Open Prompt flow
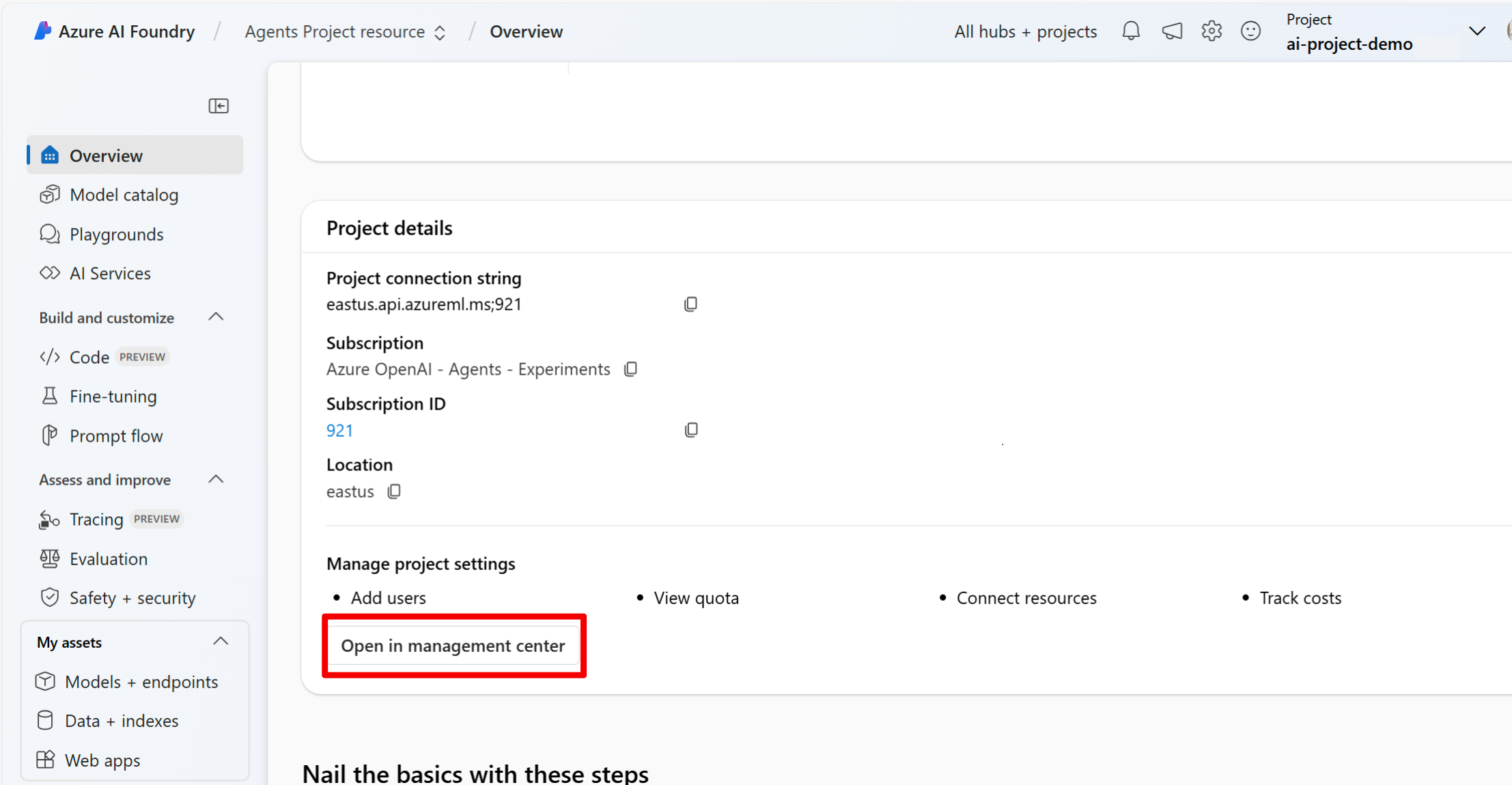This screenshot has width=1512, height=785. tap(116, 436)
